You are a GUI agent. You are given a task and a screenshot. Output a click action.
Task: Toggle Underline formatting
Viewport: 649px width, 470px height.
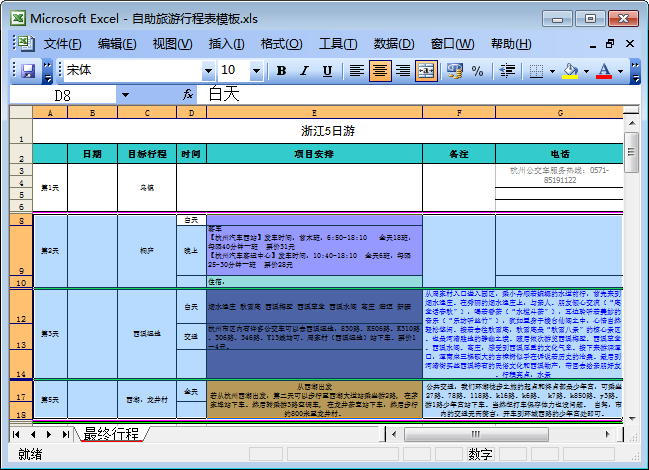[x=327, y=71]
